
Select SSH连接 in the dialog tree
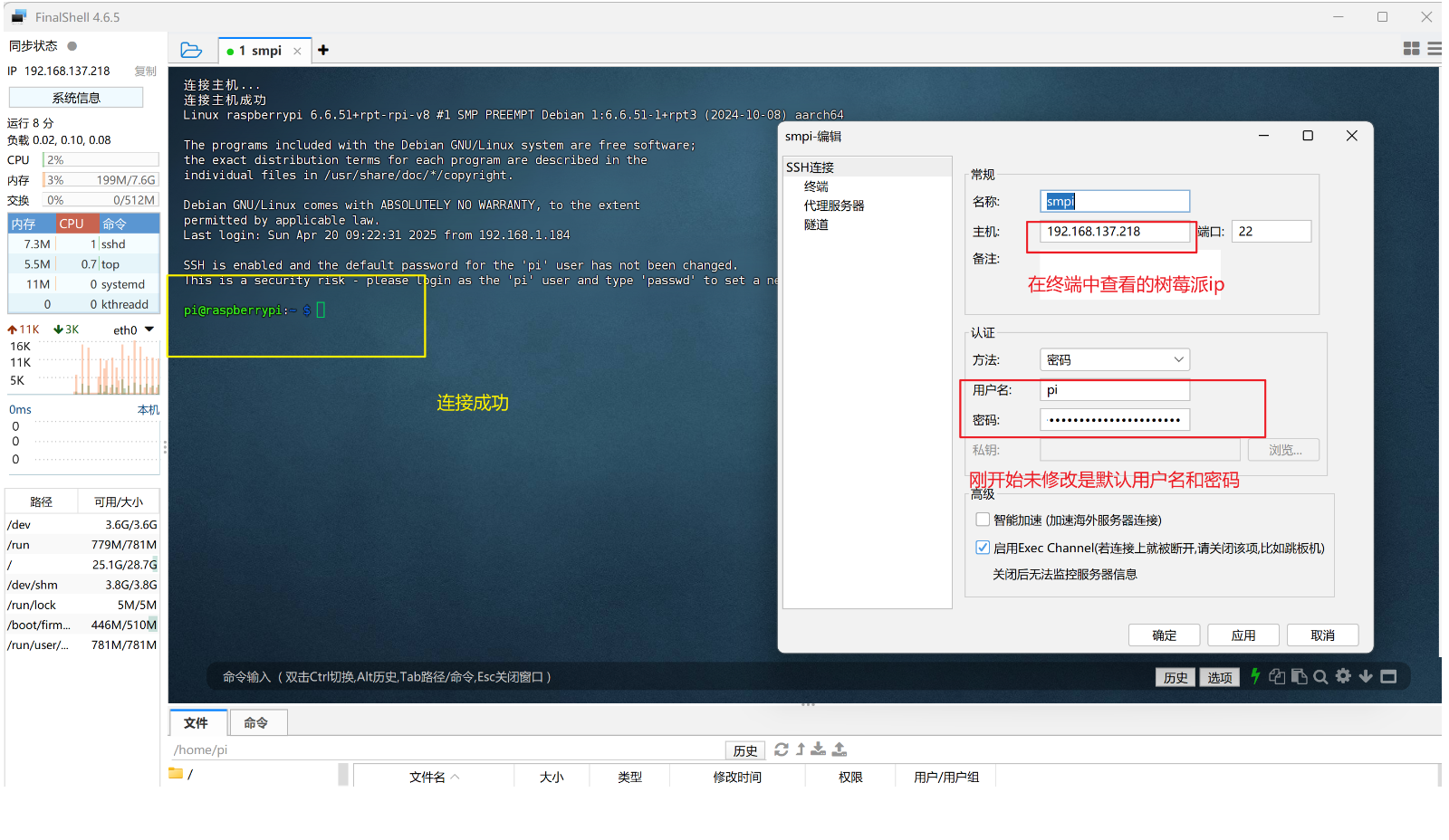point(810,167)
